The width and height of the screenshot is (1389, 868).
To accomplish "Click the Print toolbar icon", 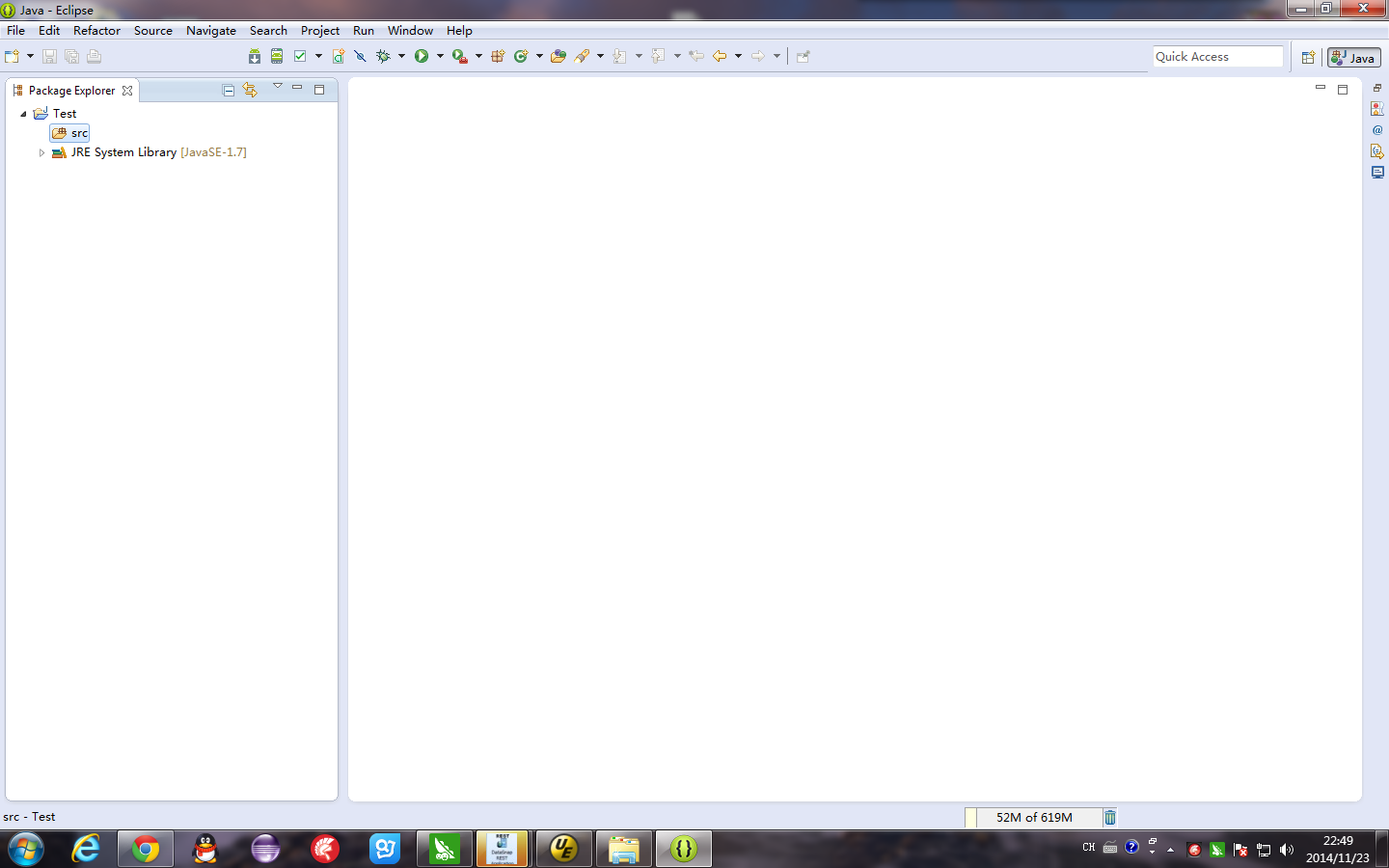I will pos(95,56).
